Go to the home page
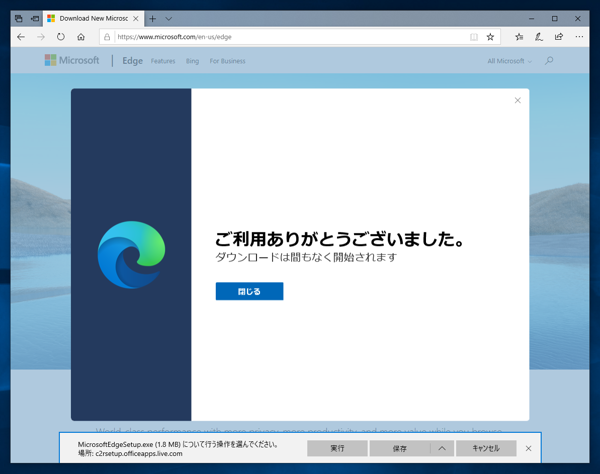Screen dimensions: 600x474 (x=81, y=37)
